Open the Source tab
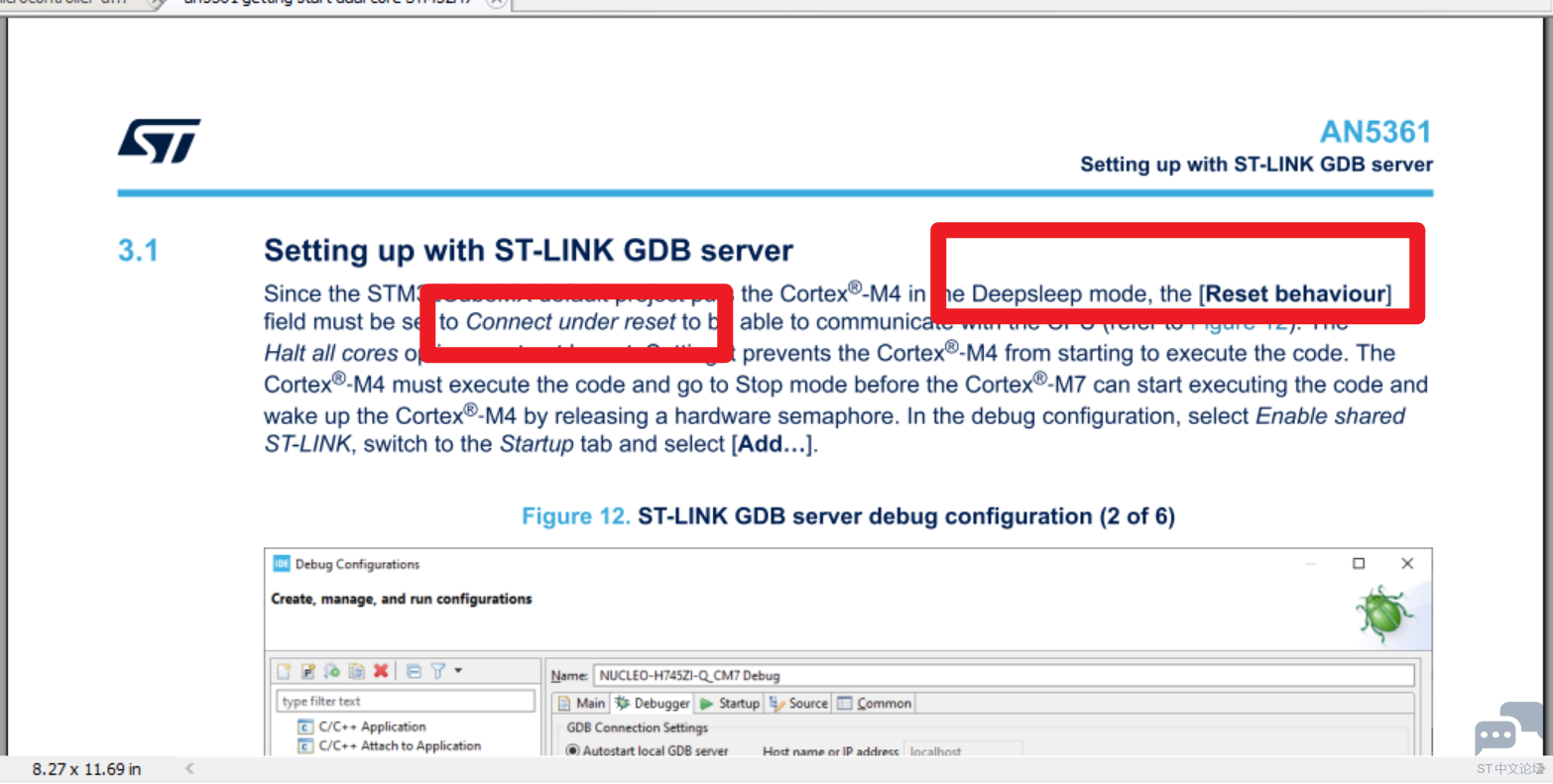The height and width of the screenshot is (784, 1553). tap(798, 703)
